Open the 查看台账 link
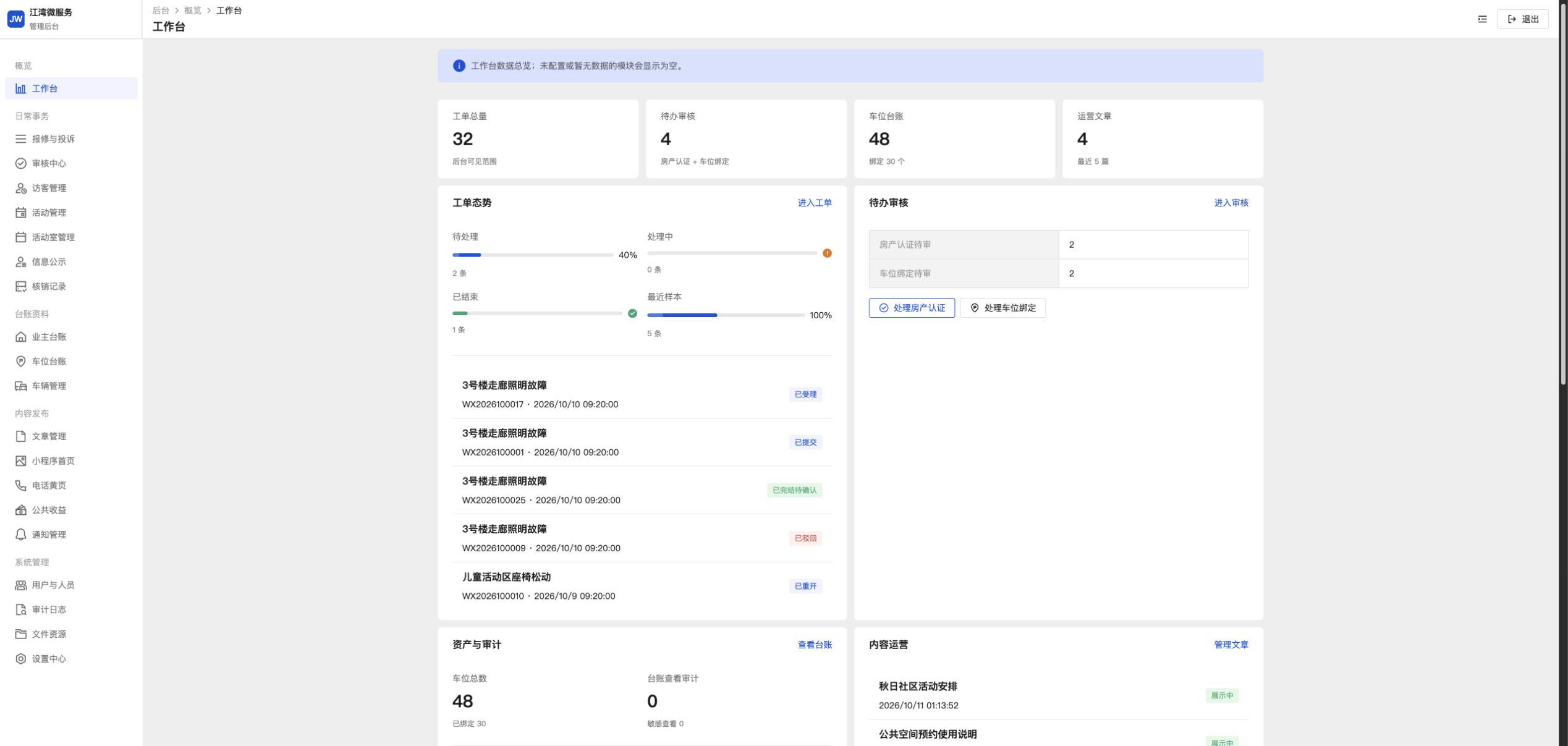 click(815, 645)
